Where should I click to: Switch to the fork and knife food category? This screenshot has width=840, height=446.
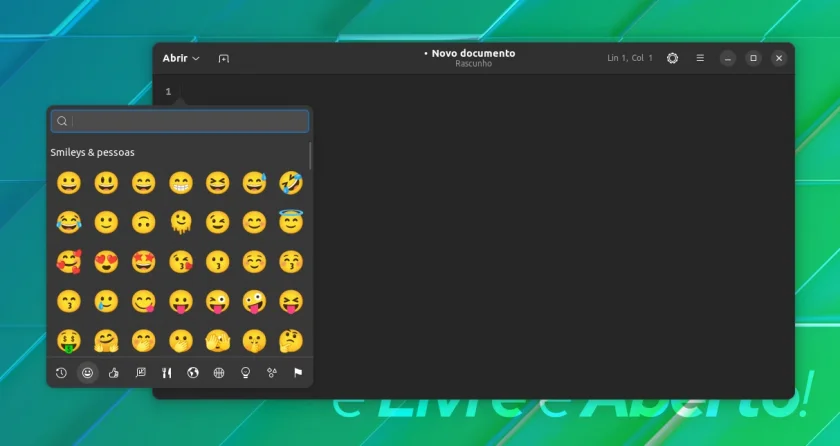click(167, 373)
